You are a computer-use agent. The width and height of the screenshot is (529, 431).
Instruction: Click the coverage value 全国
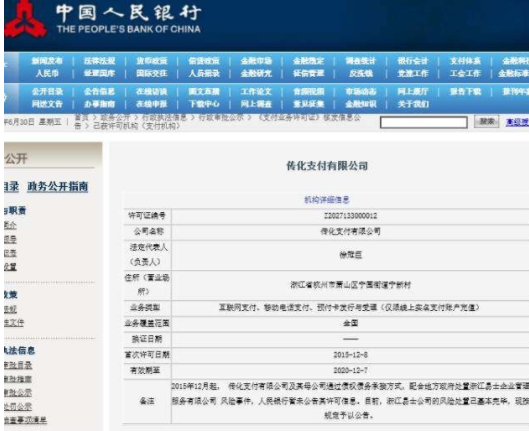pos(351,323)
